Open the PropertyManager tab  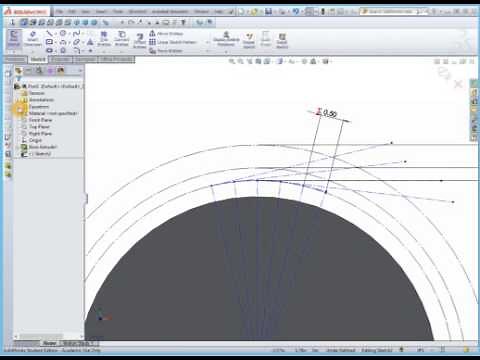point(28,70)
